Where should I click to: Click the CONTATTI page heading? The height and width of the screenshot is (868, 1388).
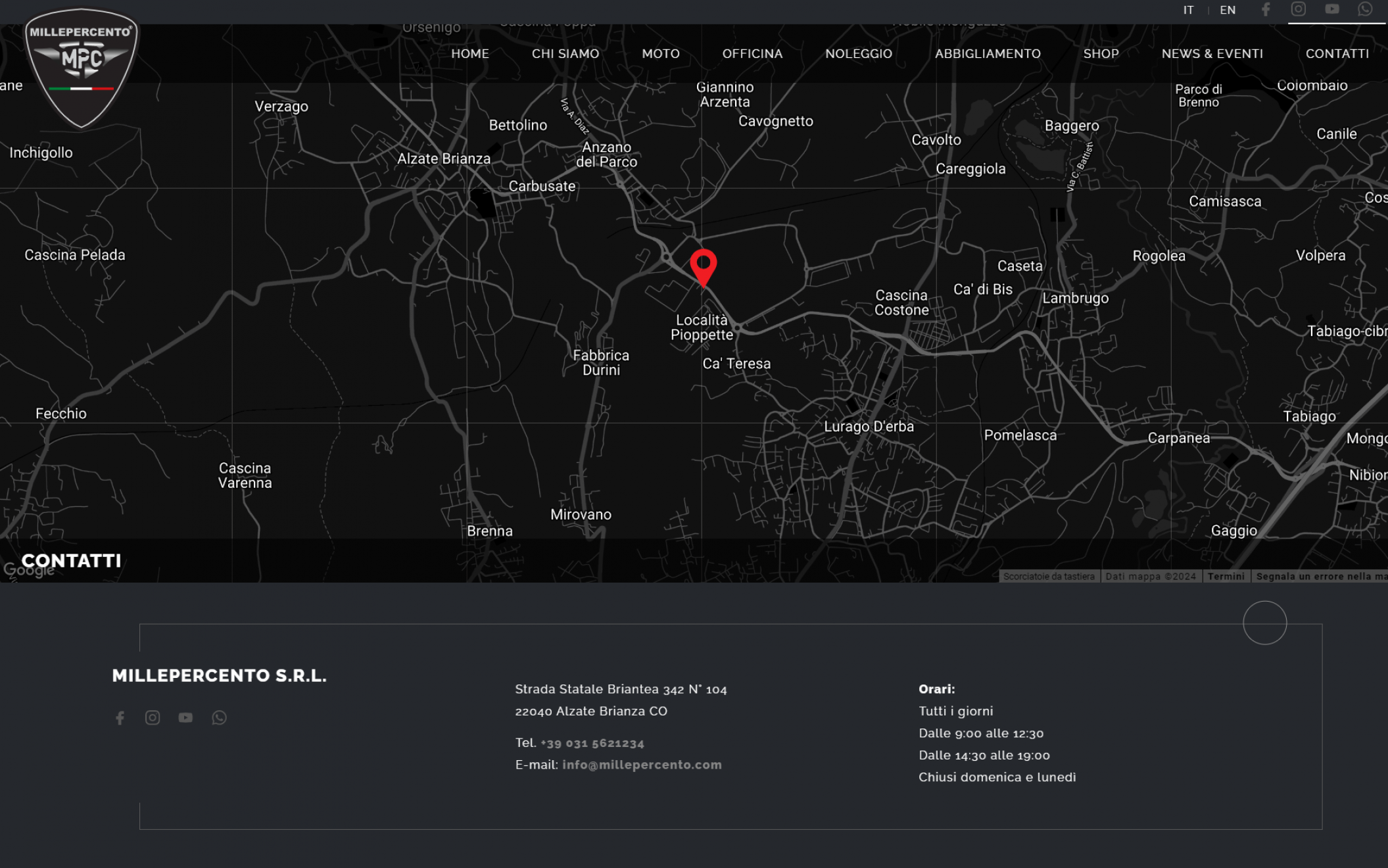(72, 561)
